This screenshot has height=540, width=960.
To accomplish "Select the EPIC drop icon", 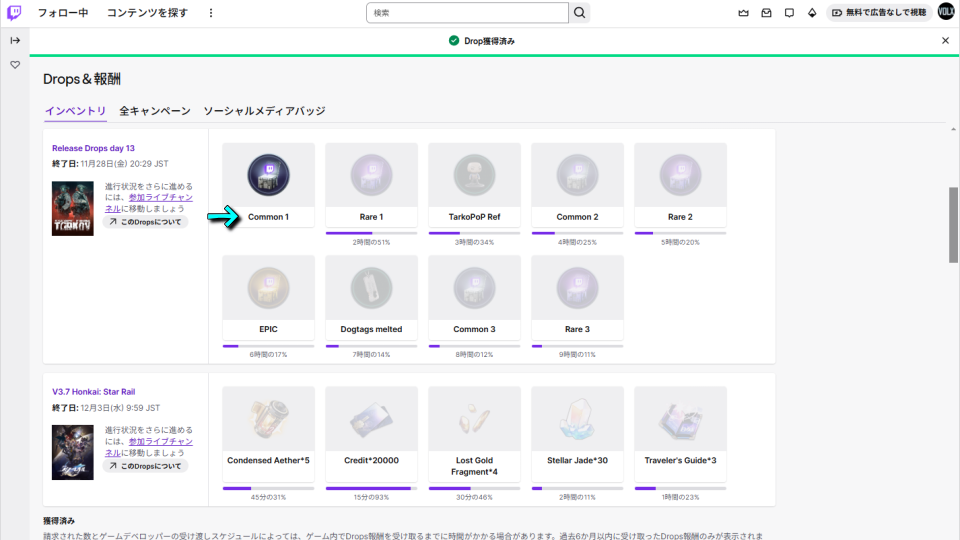I will coord(269,288).
